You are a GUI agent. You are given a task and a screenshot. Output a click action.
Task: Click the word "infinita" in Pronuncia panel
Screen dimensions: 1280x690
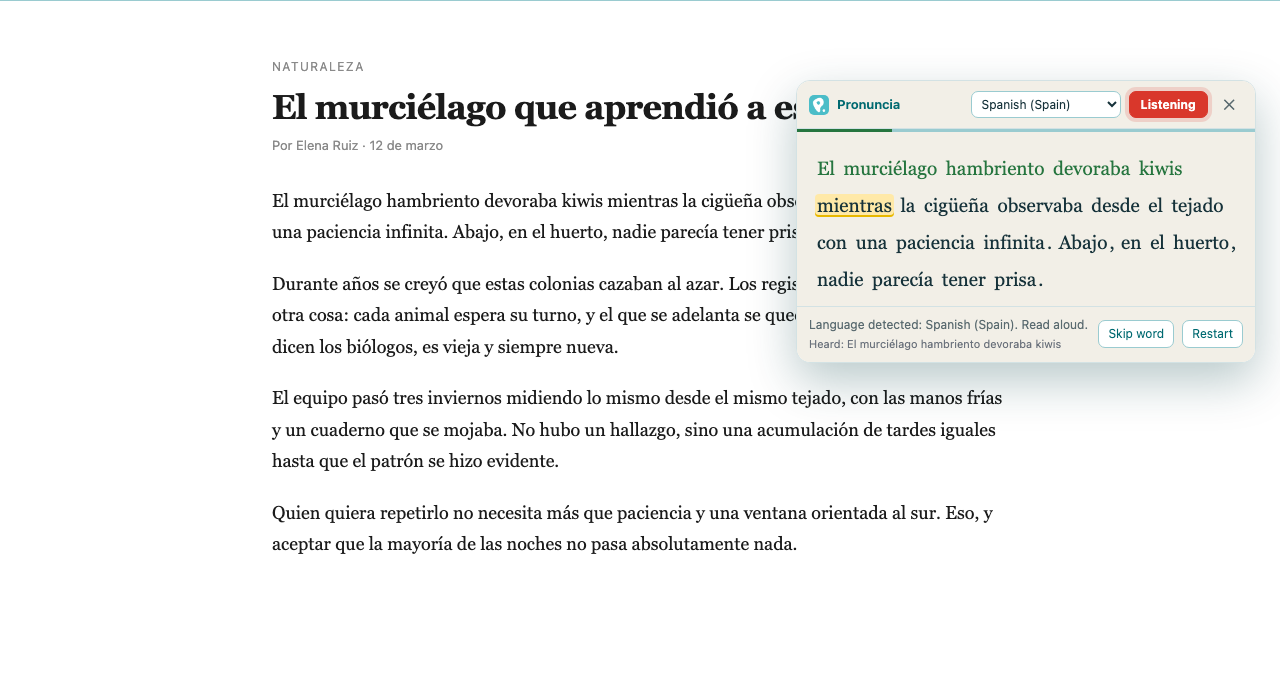[1015, 243]
